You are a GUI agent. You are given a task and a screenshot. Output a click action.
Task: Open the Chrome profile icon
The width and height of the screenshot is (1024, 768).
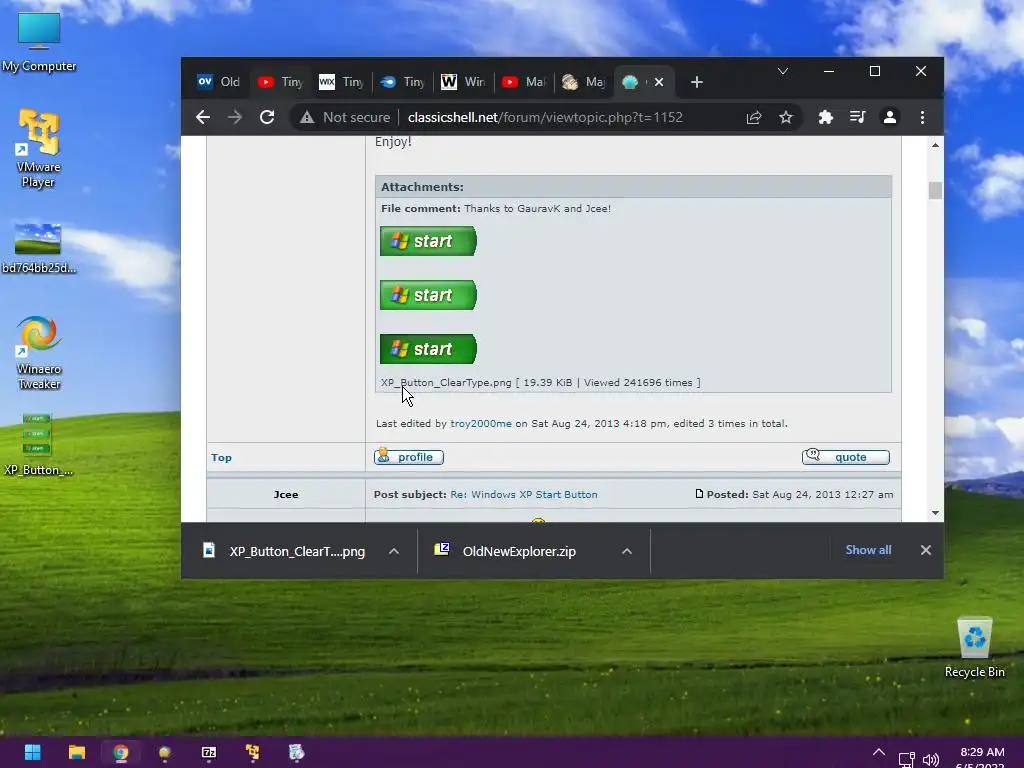[x=889, y=118]
